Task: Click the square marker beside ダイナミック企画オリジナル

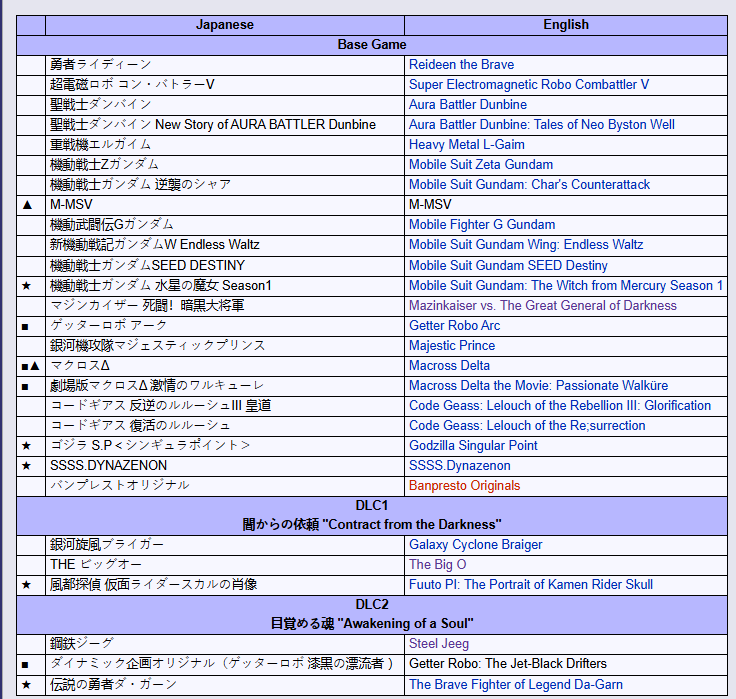Action: (25, 665)
